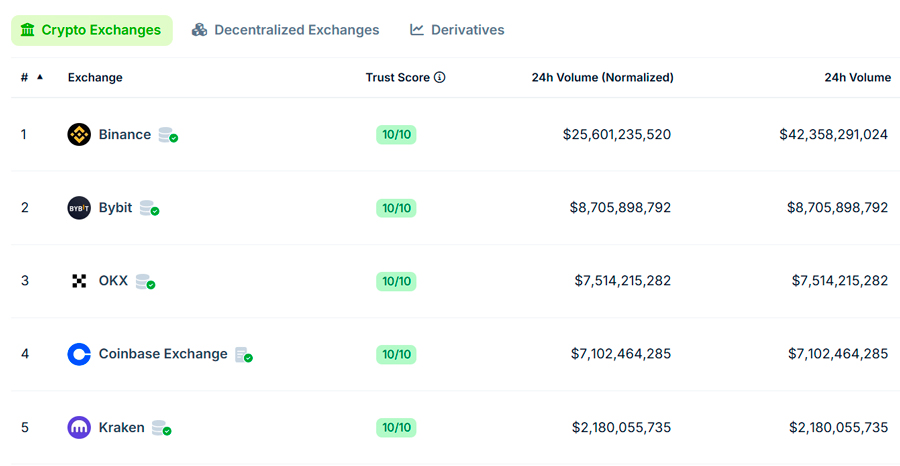Click the Coinbase Exchange logo icon
900x466 pixels.
point(79,354)
